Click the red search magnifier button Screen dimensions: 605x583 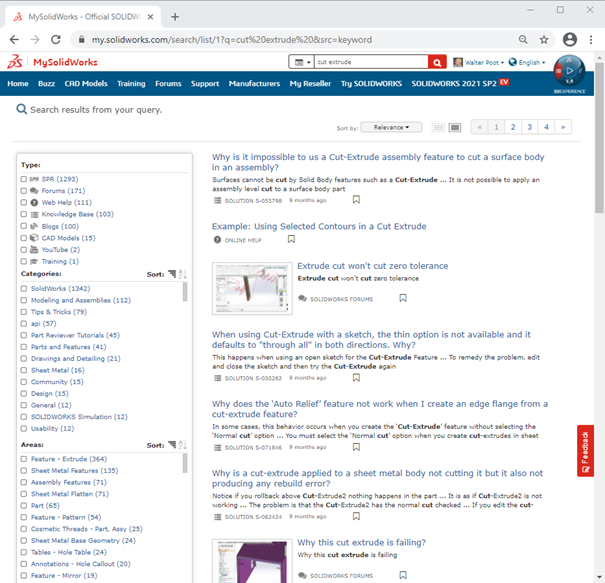(437, 62)
